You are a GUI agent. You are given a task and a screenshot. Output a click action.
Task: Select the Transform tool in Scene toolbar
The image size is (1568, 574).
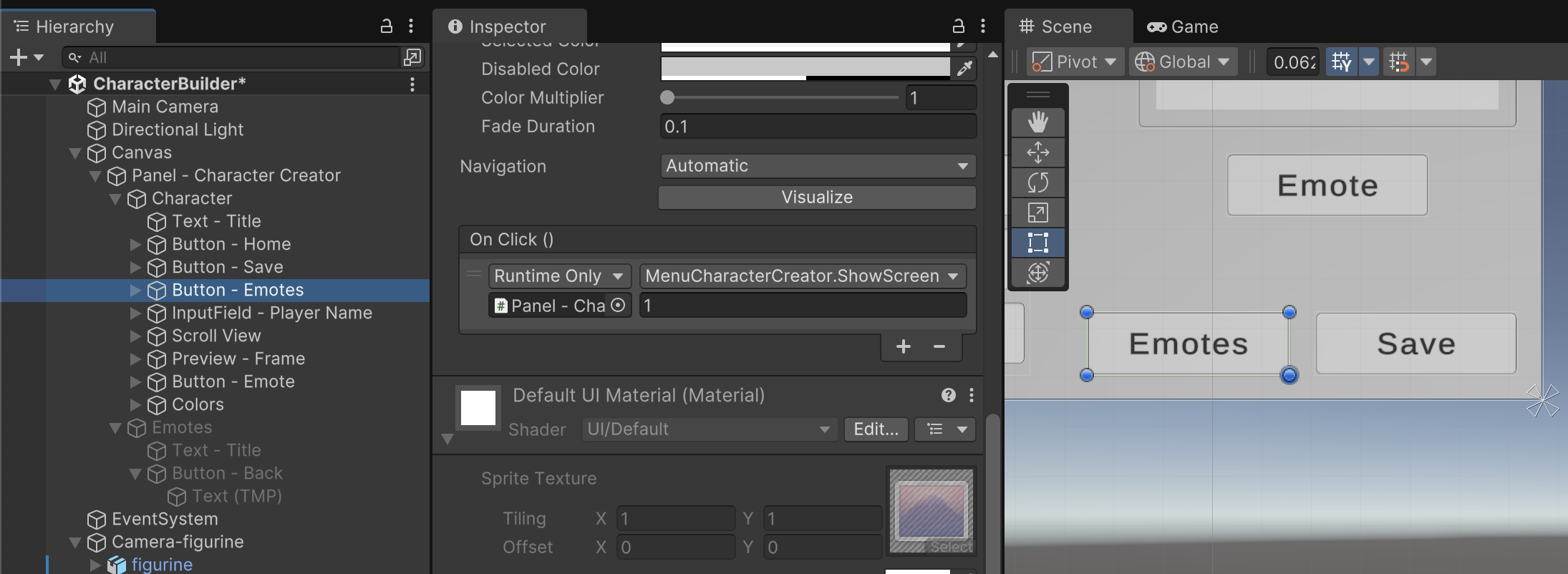[1037, 273]
